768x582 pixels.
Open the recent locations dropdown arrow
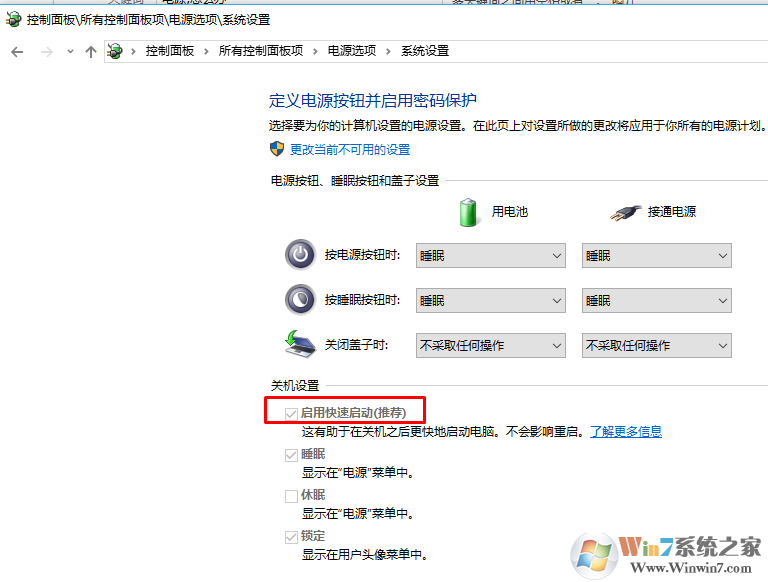click(x=70, y=51)
